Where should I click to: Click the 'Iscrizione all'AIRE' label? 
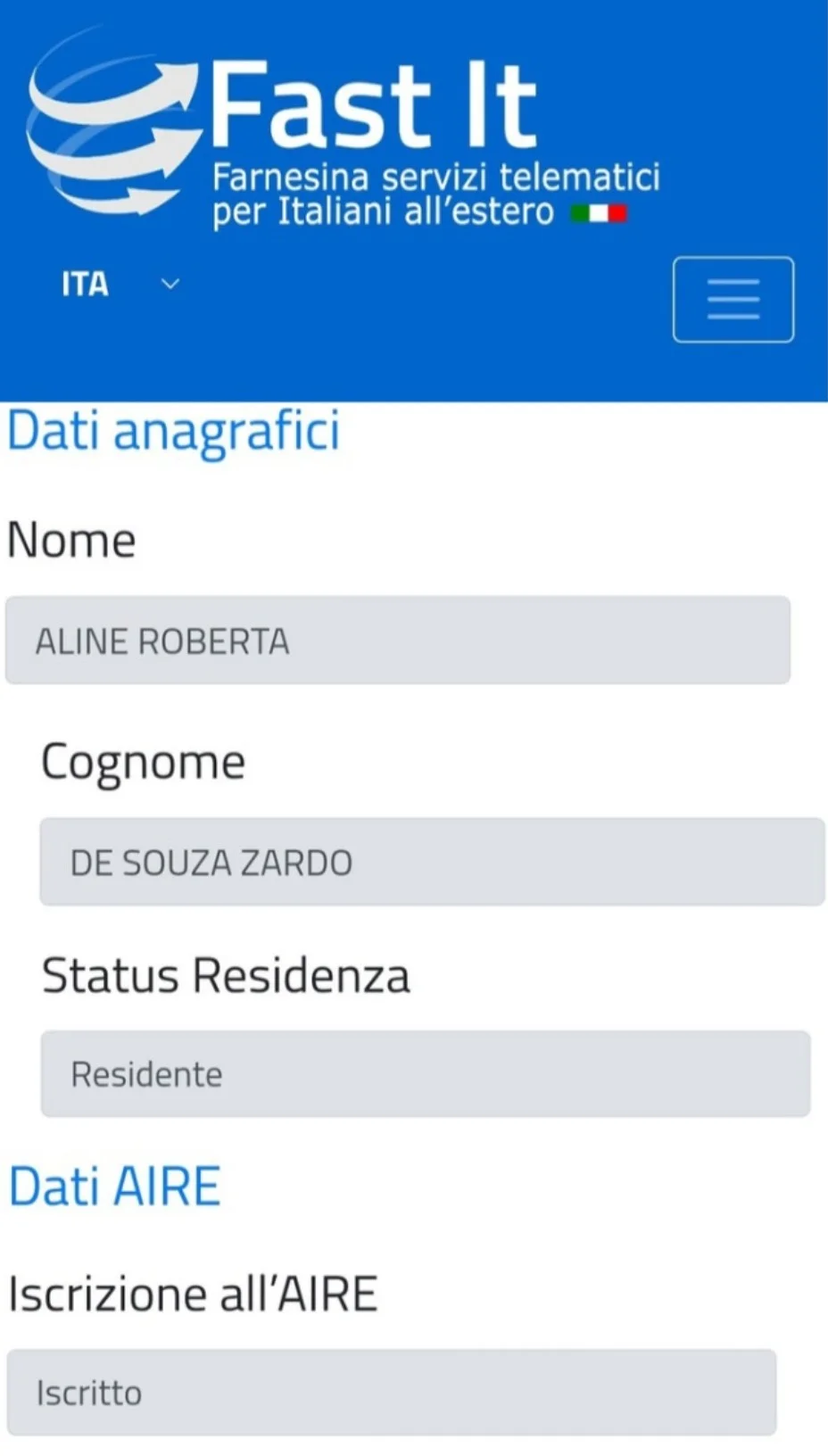pyautogui.click(x=193, y=1295)
